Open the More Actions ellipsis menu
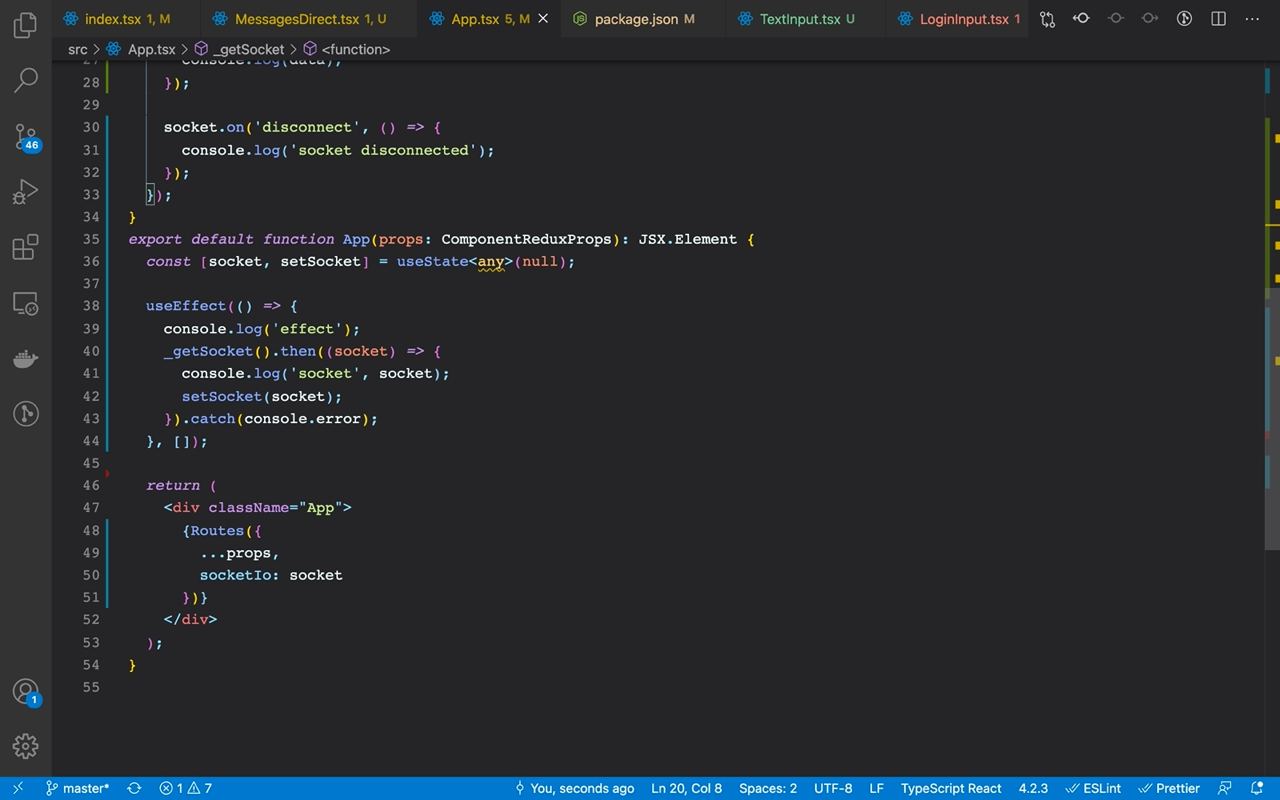The height and width of the screenshot is (800, 1280). (1252, 19)
